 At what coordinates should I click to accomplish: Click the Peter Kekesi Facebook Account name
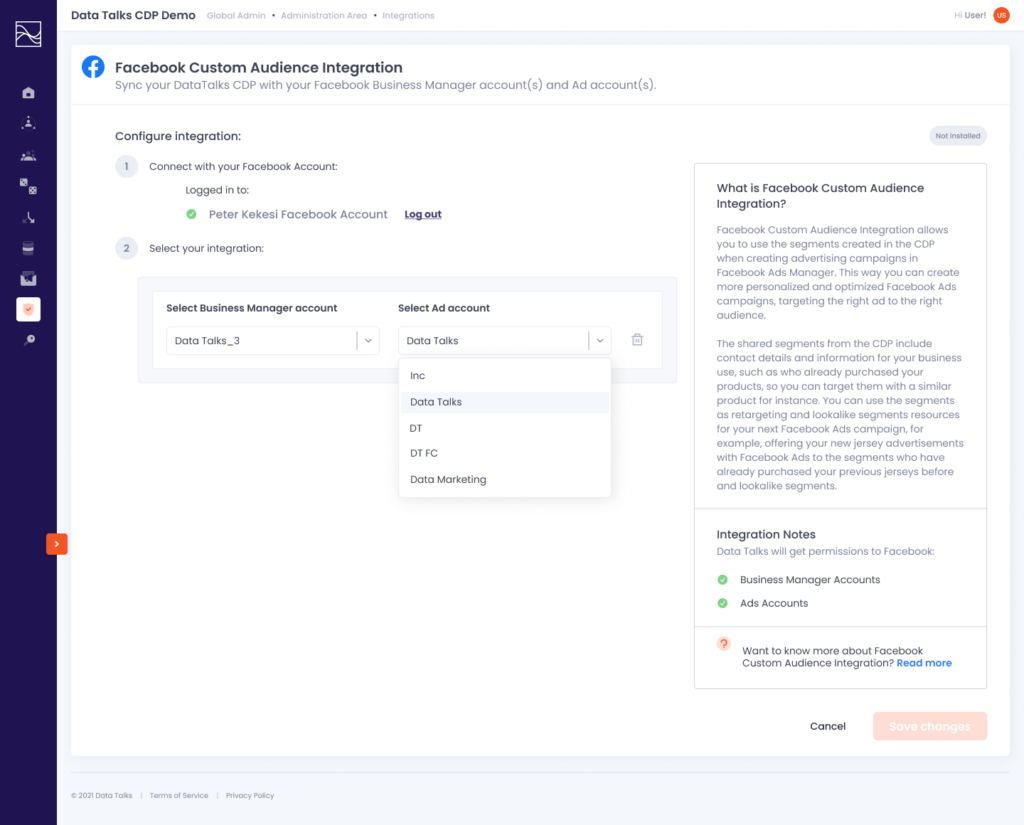click(x=298, y=214)
